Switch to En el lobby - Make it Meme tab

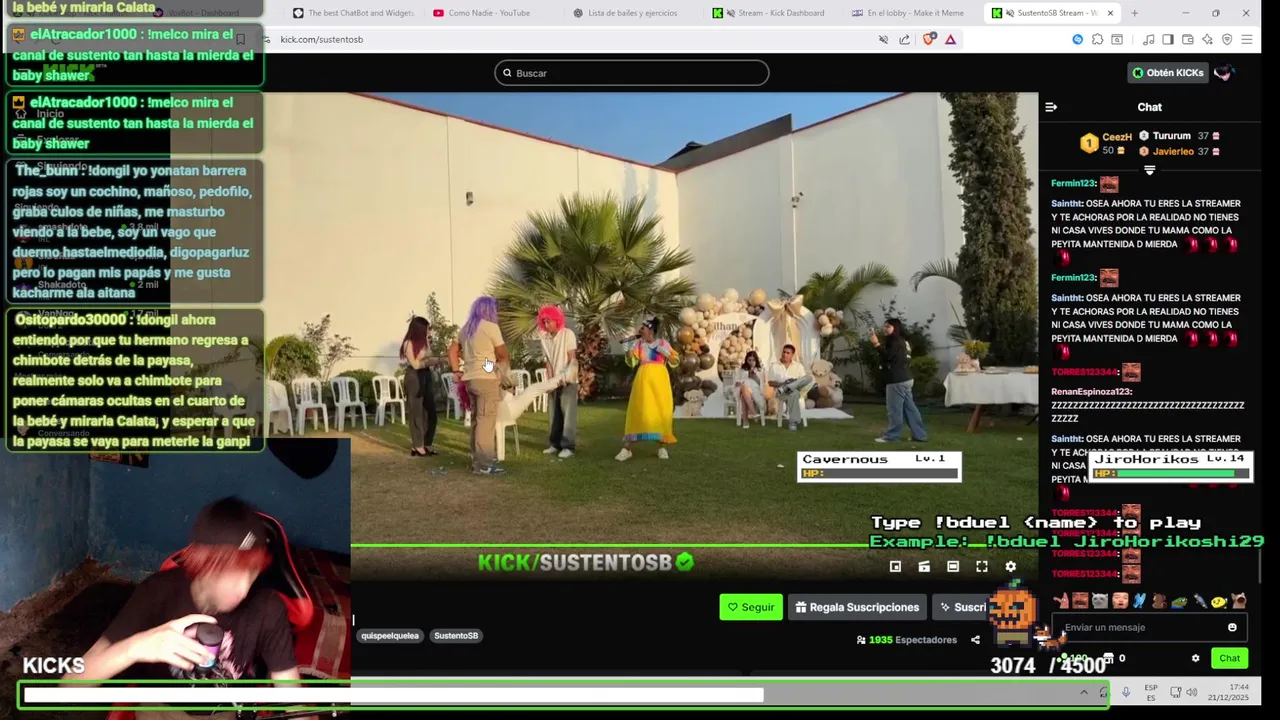910,13
